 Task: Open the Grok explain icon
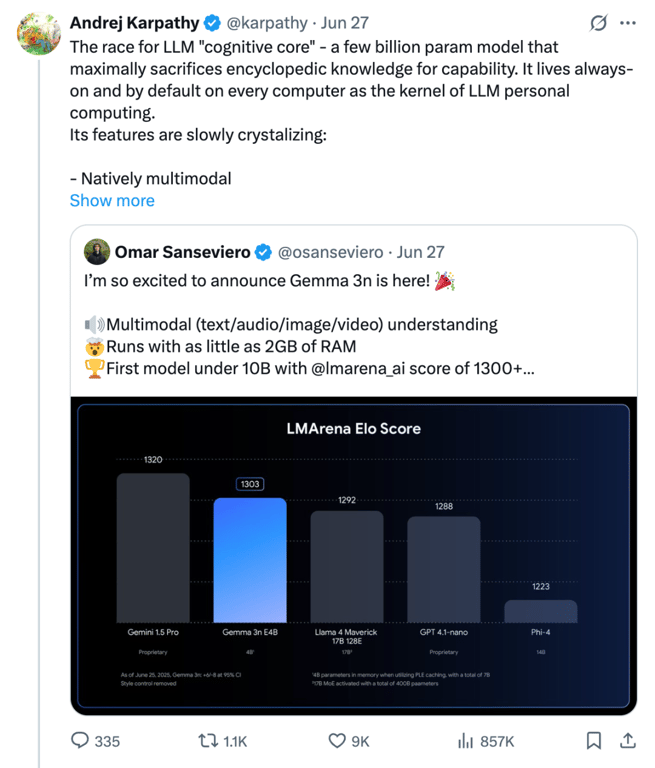tap(599, 23)
